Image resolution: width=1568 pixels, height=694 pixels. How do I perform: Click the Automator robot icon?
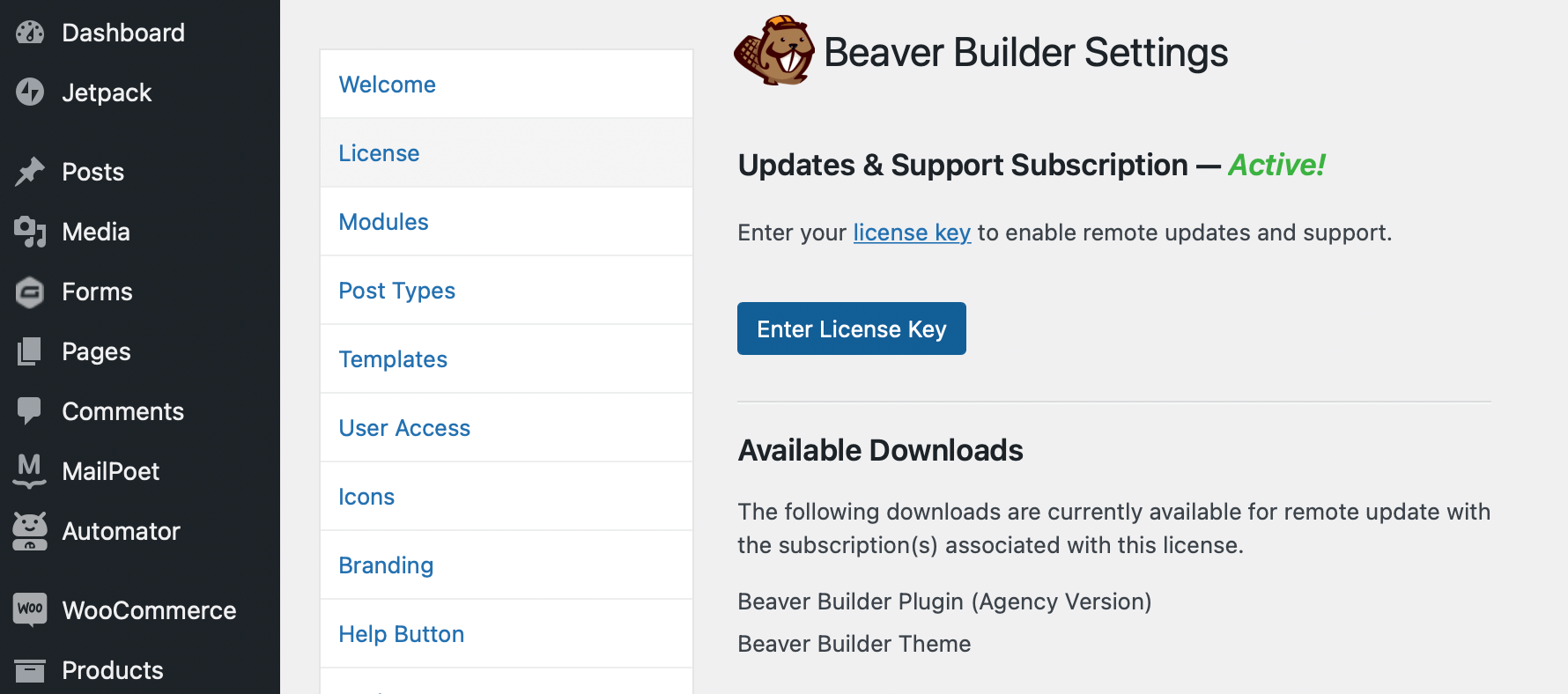coord(30,531)
